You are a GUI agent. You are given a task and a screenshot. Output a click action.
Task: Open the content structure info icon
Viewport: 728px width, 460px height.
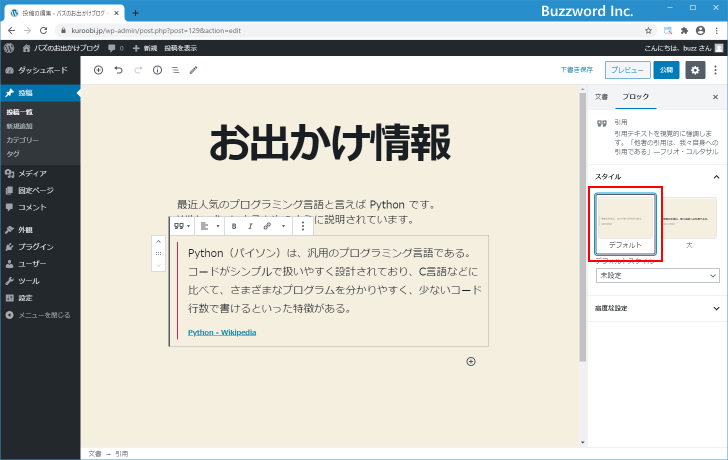pyautogui.click(x=157, y=70)
